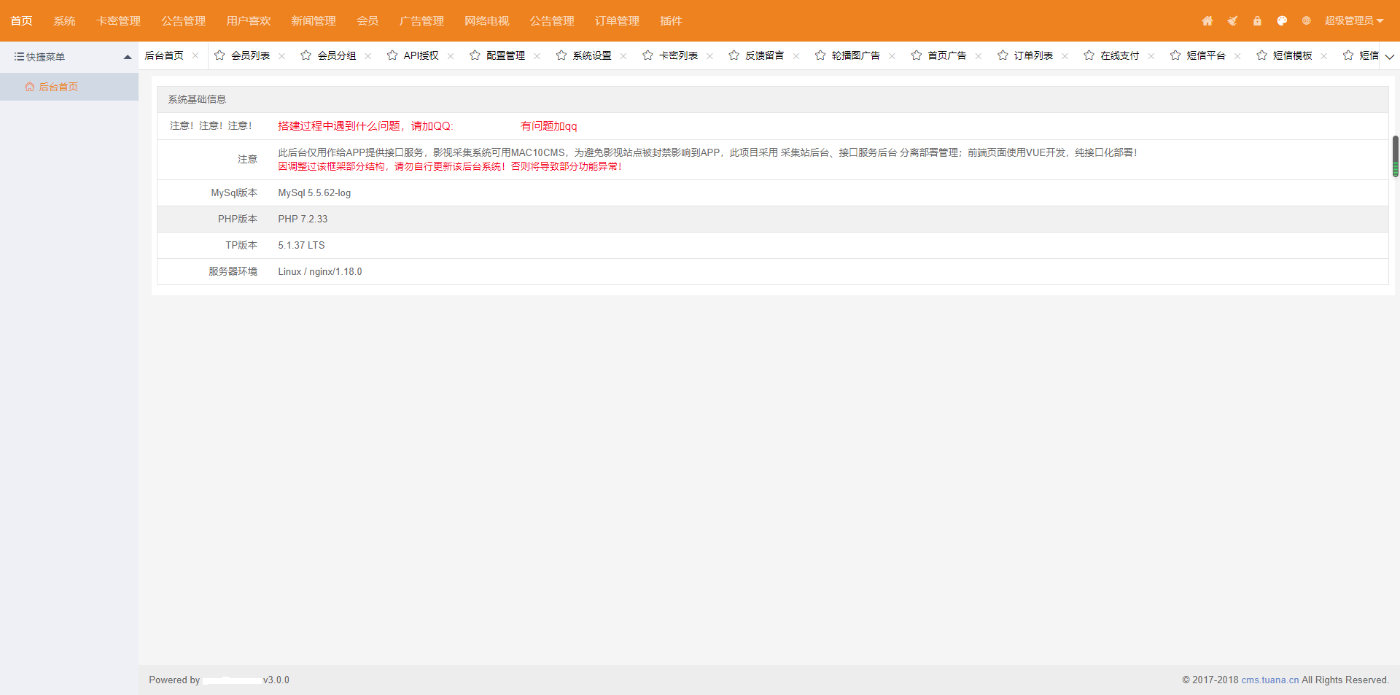
Task: Click the lock screen padlock icon
Action: point(1257,21)
